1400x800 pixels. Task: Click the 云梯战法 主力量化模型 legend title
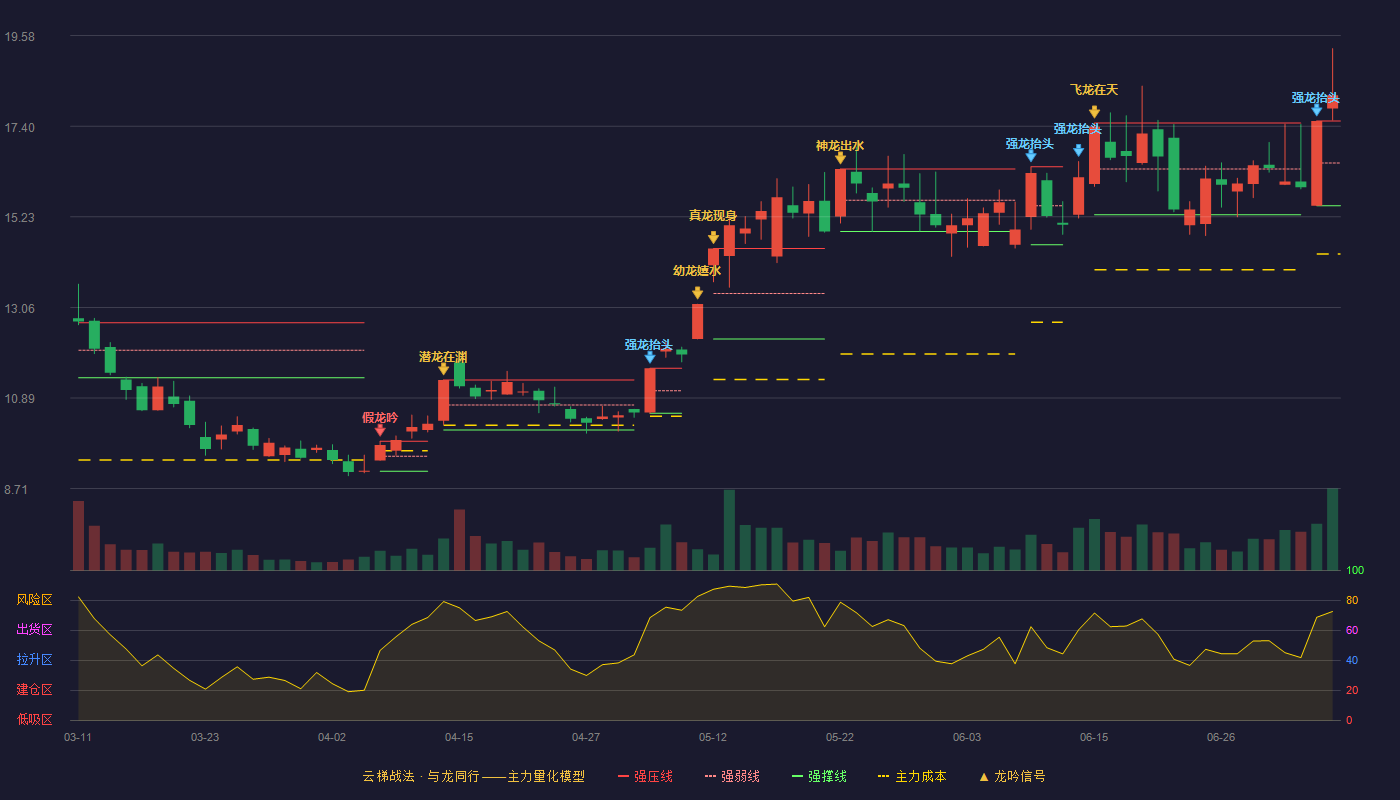[x=474, y=776]
